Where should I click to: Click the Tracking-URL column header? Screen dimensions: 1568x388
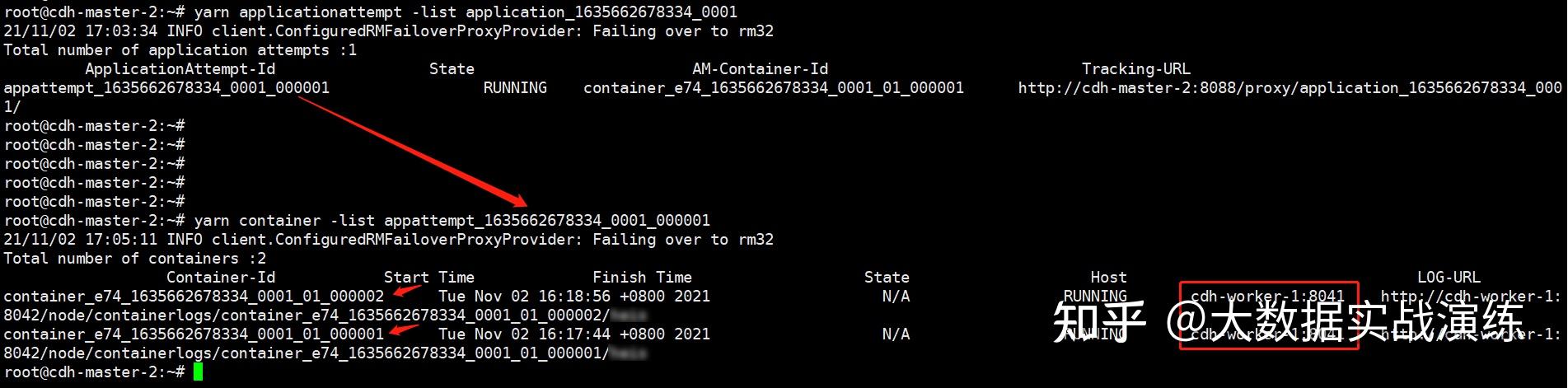[1135, 69]
